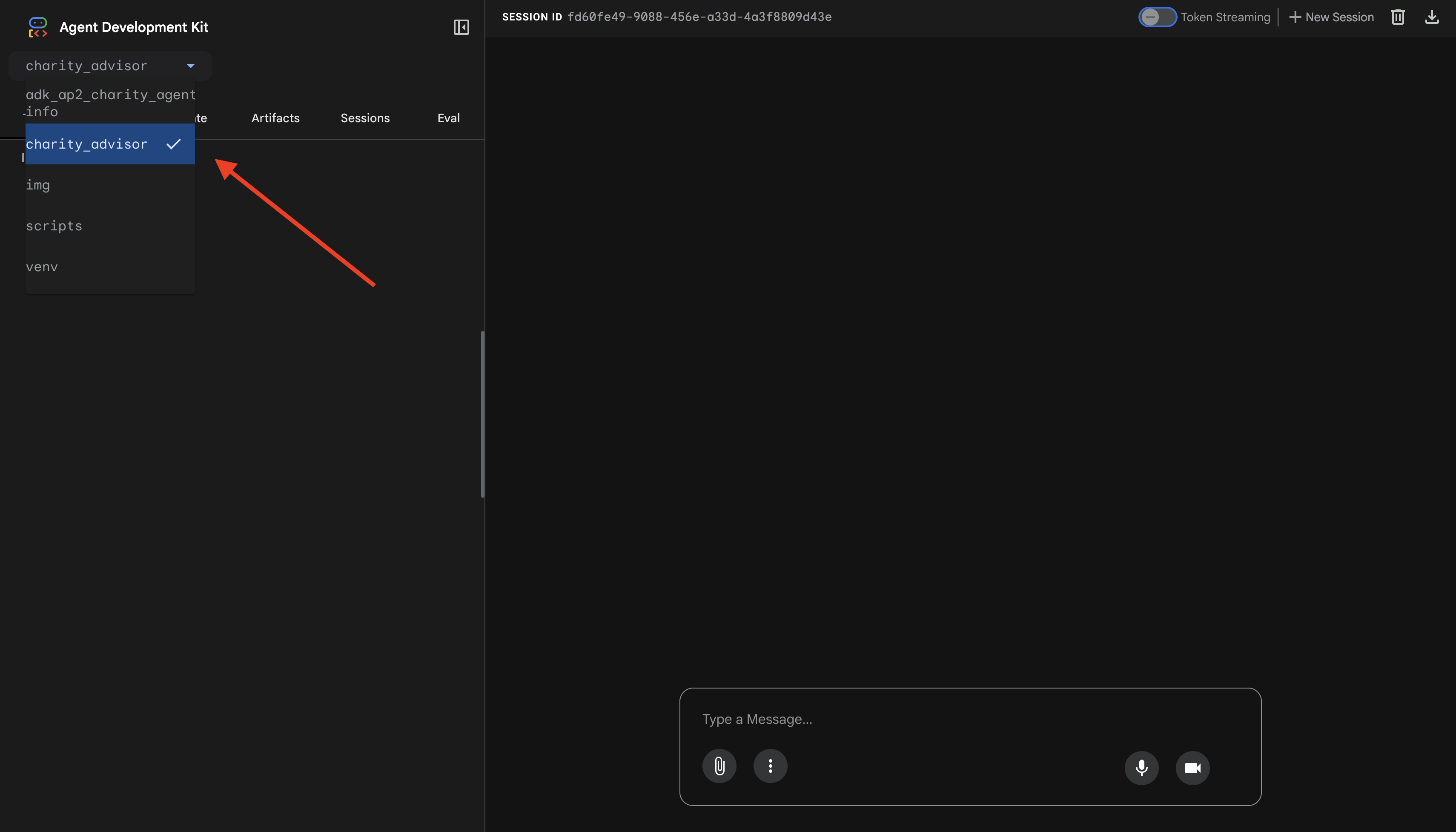Select adk_ap2_charity_agent-info from the list
The height and width of the screenshot is (832, 1456).
point(110,103)
